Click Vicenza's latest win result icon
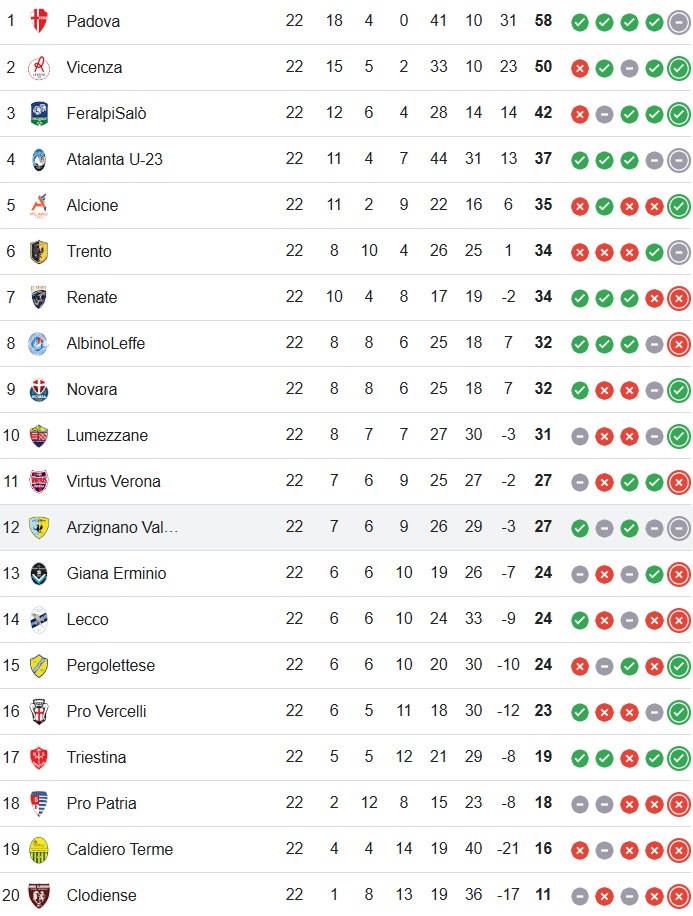Viewport: 693px width, 916px height. (679, 69)
